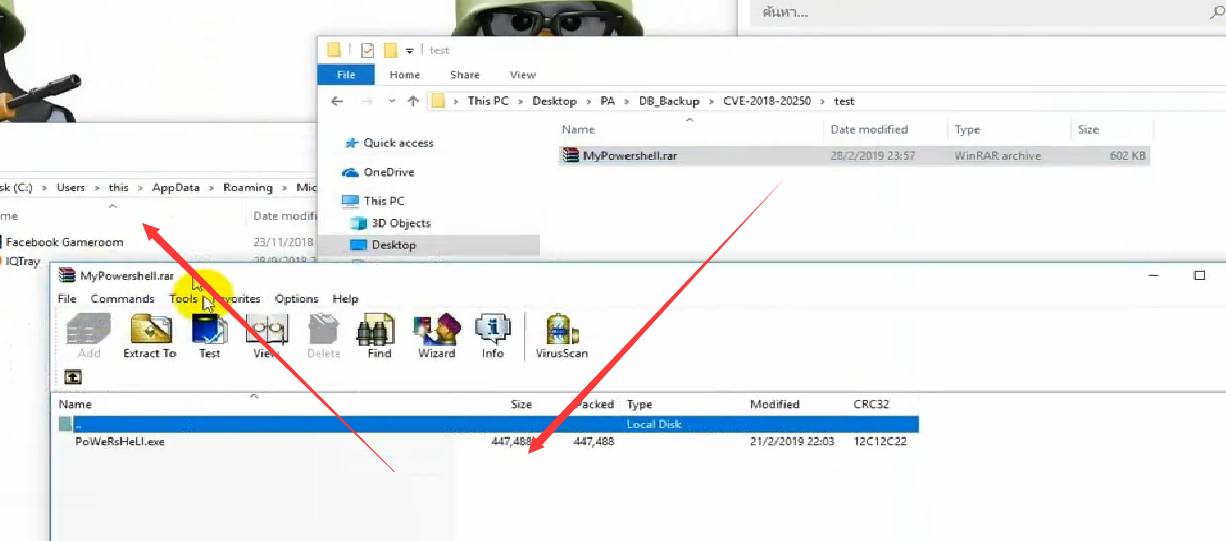Click Roaming in the background window breadcrumb

coord(248,188)
